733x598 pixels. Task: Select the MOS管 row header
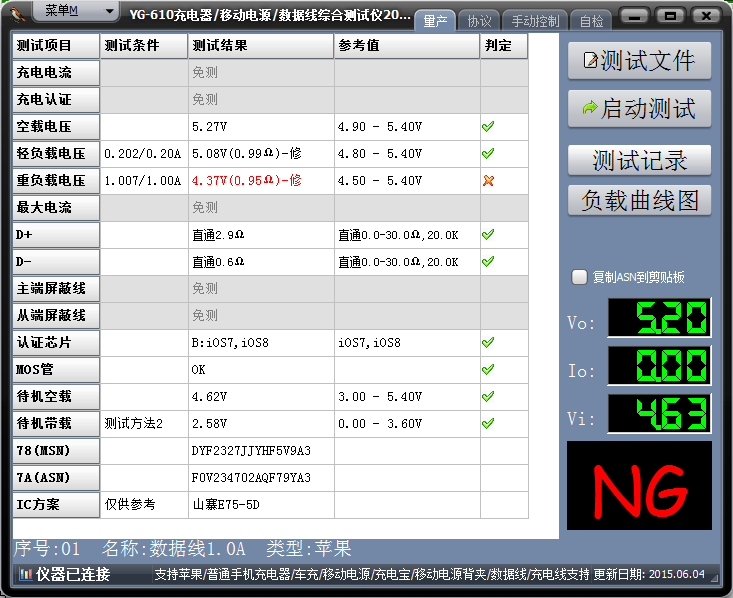(x=56, y=369)
